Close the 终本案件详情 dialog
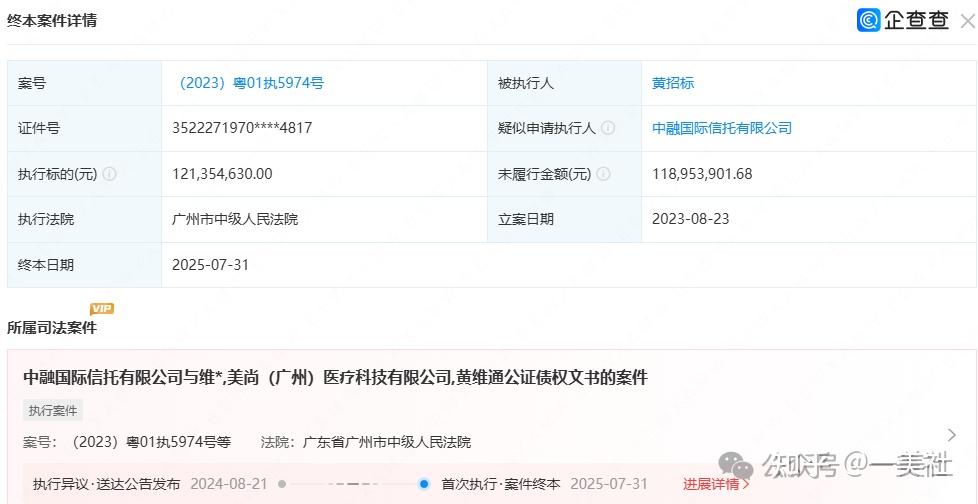978x504 pixels. pos(967,21)
